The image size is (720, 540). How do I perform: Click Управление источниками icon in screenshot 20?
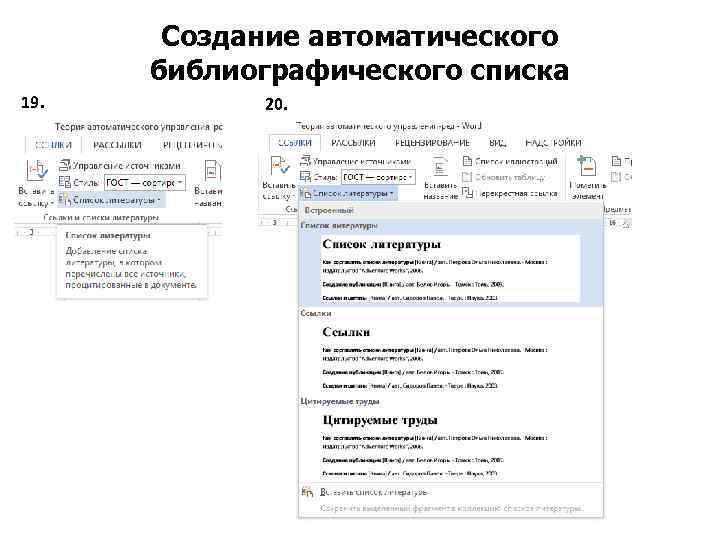(305, 161)
